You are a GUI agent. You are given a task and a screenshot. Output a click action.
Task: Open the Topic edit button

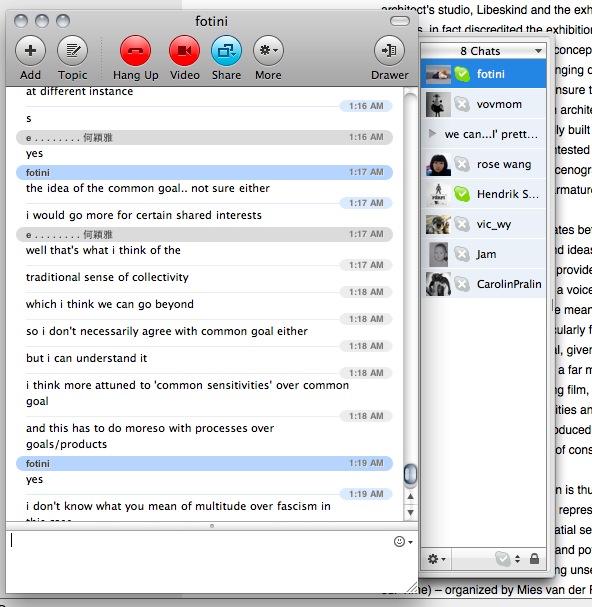click(72, 51)
